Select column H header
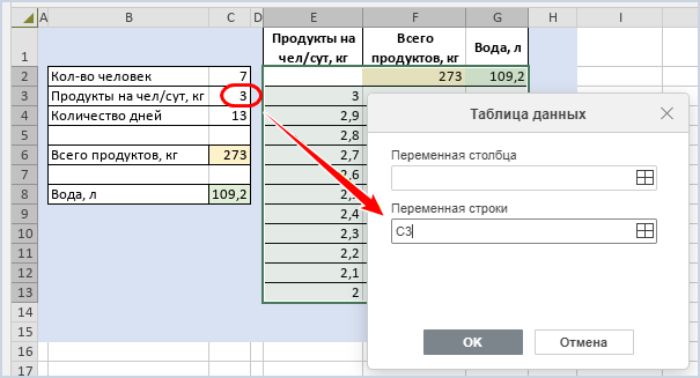Viewport: 700px width, 378px height. pos(553,17)
